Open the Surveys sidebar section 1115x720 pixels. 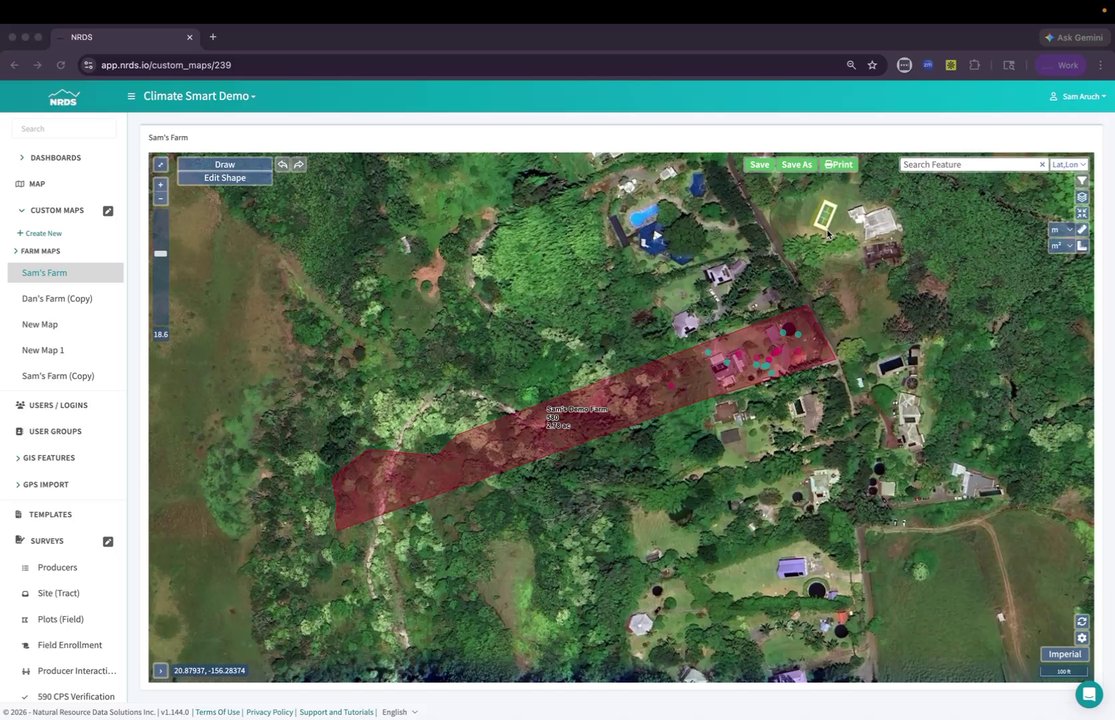40,541
